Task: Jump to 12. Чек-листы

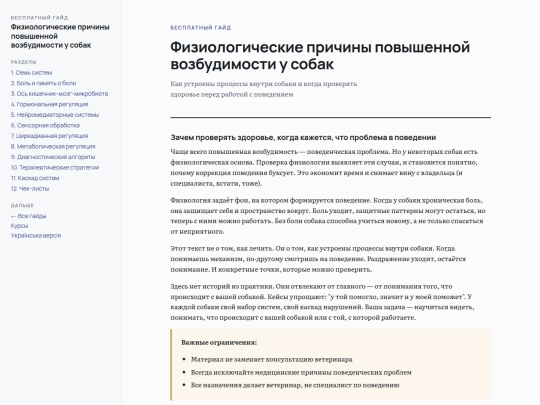Action: (x=30, y=189)
